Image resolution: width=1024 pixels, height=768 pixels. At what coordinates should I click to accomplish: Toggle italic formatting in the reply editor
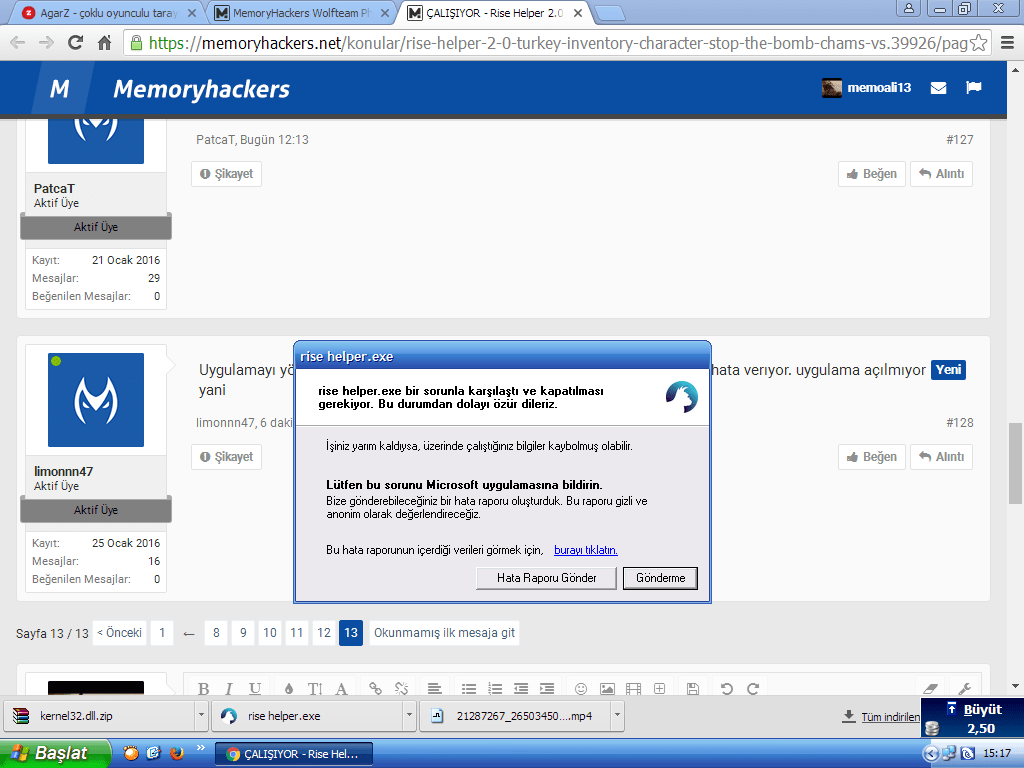[229, 688]
